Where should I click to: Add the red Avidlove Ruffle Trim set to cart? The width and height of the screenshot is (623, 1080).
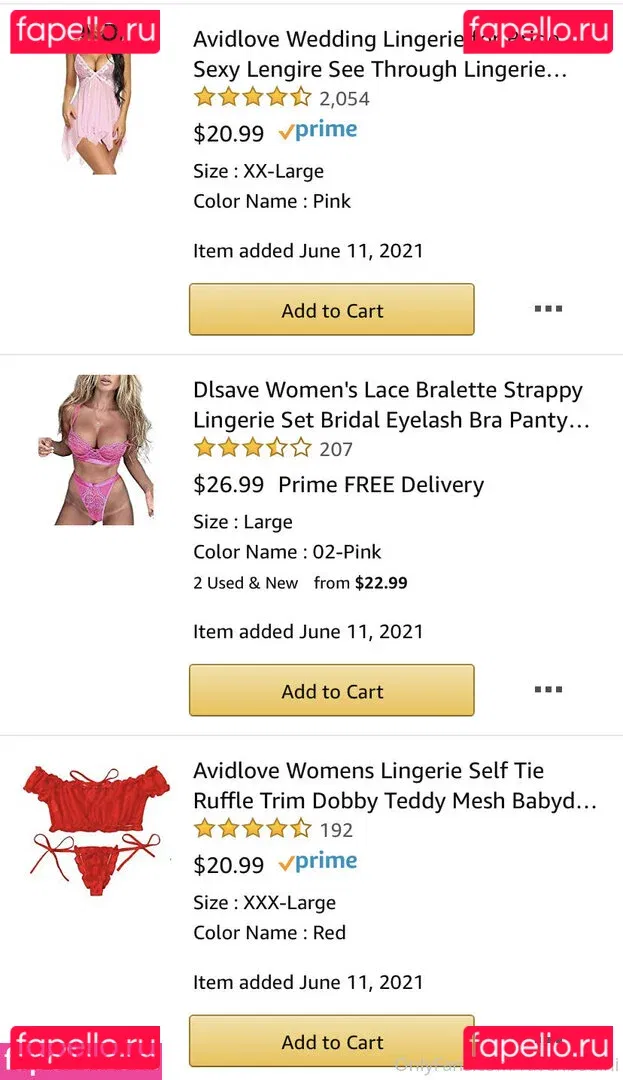[x=331, y=1043]
